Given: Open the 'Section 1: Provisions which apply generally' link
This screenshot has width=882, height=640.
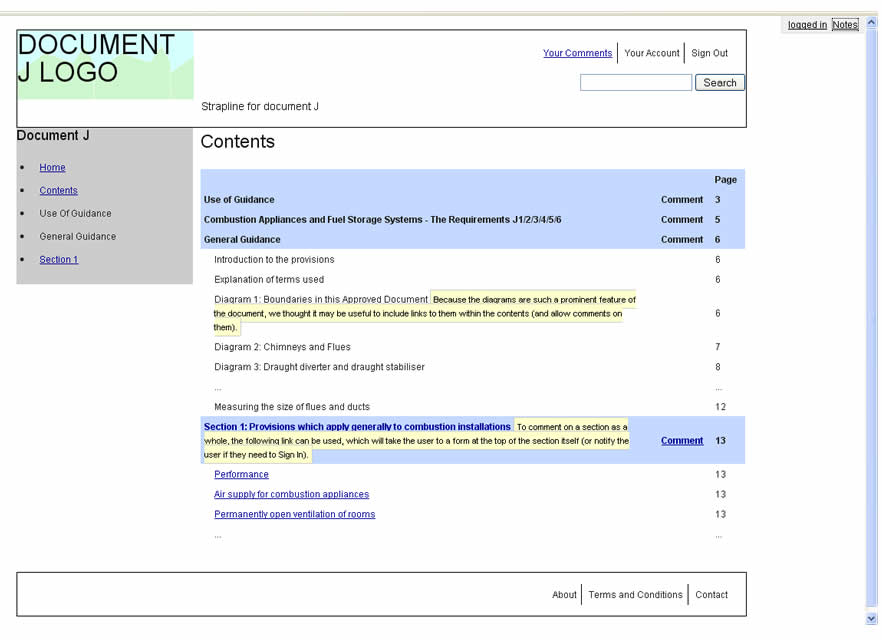Looking at the screenshot, I should click(x=357, y=427).
